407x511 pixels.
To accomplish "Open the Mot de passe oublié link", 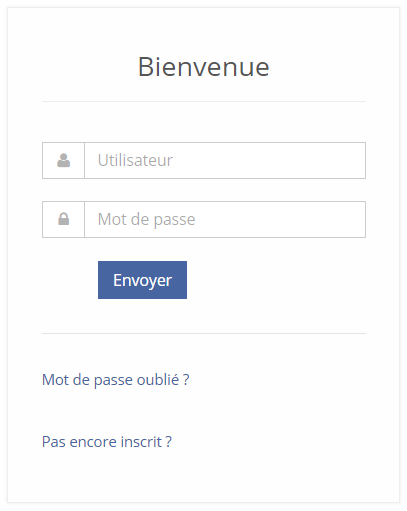I will (x=116, y=380).
